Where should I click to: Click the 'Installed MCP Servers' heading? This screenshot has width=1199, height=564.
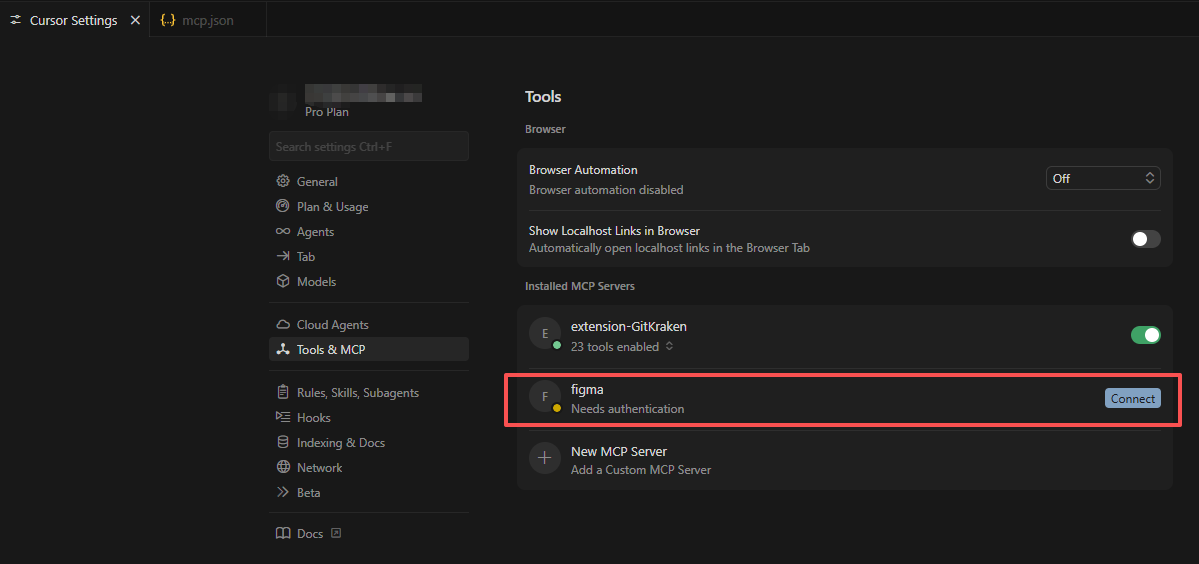(580, 286)
